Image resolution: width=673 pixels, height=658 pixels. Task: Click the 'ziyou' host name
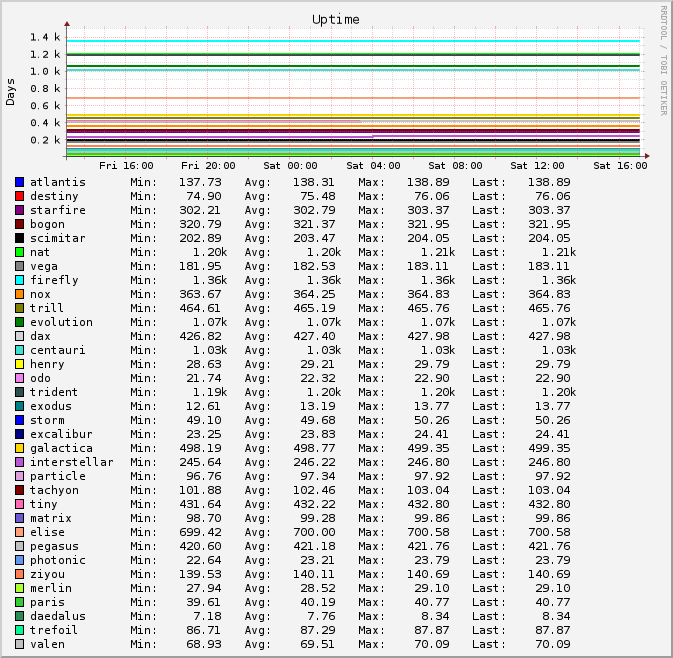(47, 574)
